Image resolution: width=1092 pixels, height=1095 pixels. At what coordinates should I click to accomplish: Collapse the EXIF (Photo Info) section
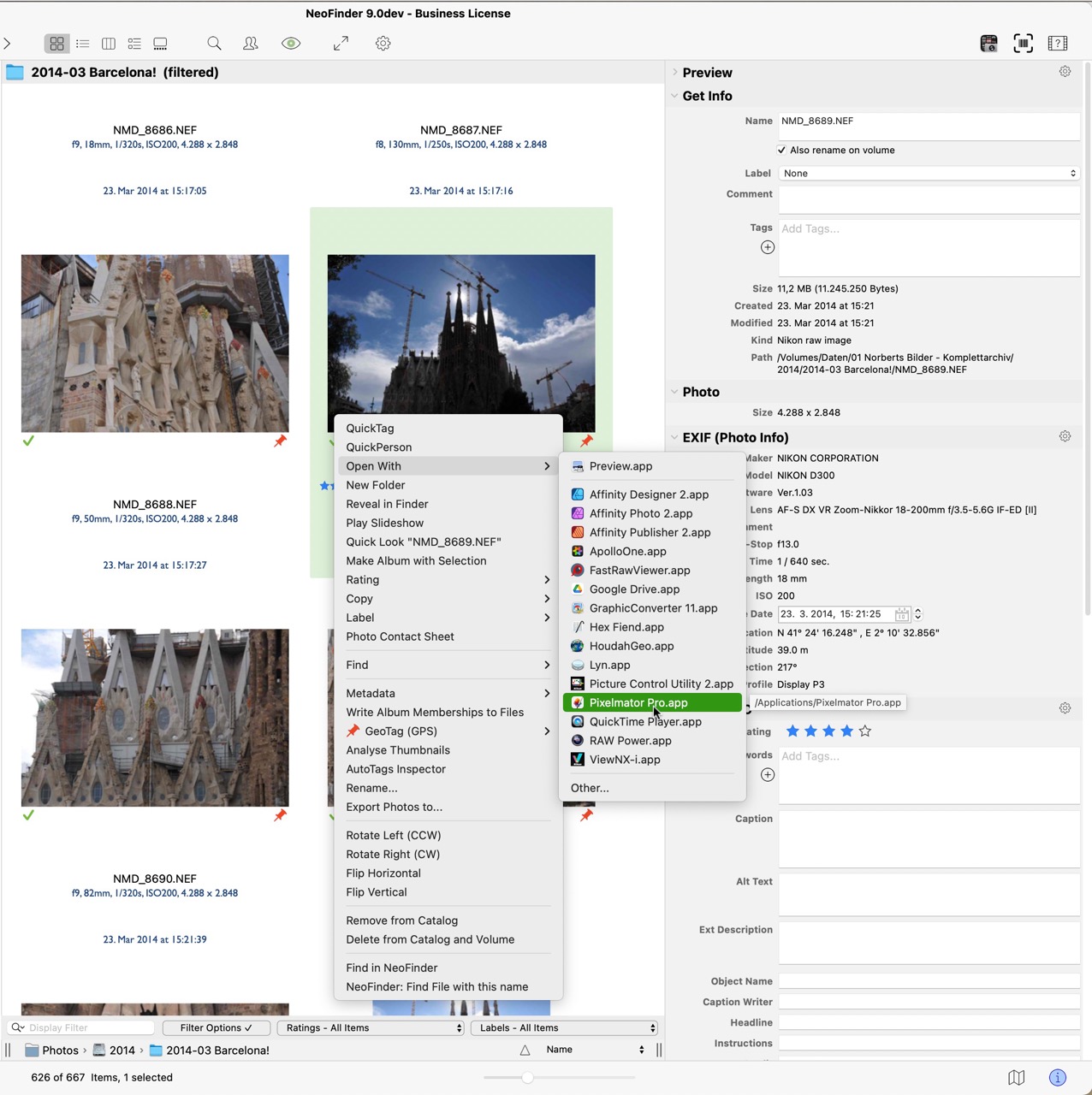[675, 437]
